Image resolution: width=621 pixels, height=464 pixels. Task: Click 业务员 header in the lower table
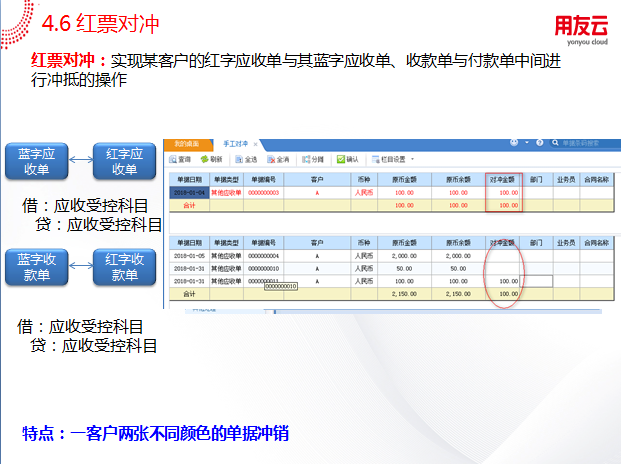coord(566,243)
